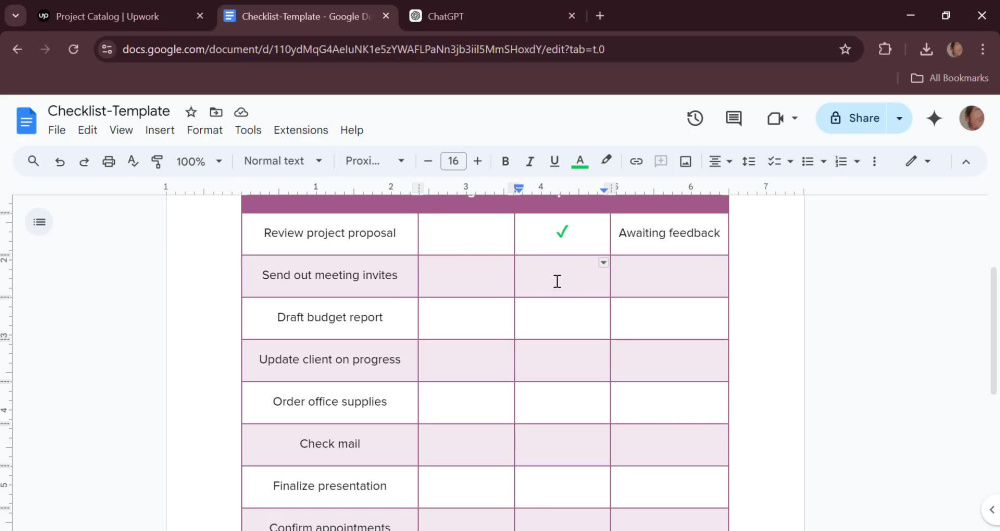Expand bulleted list options
This screenshot has width=1000, height=531.
coord(823,161)
